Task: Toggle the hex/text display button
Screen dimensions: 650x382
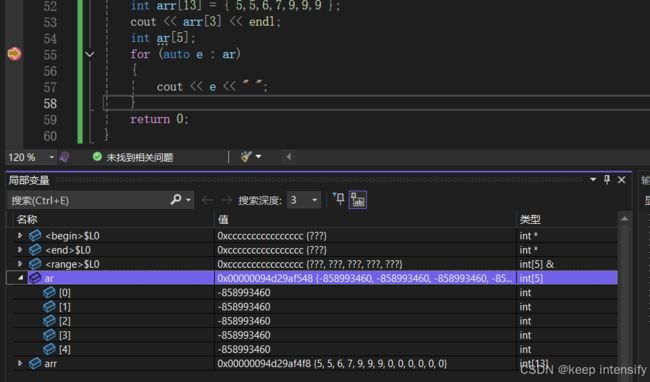Action: pos(358,200)
